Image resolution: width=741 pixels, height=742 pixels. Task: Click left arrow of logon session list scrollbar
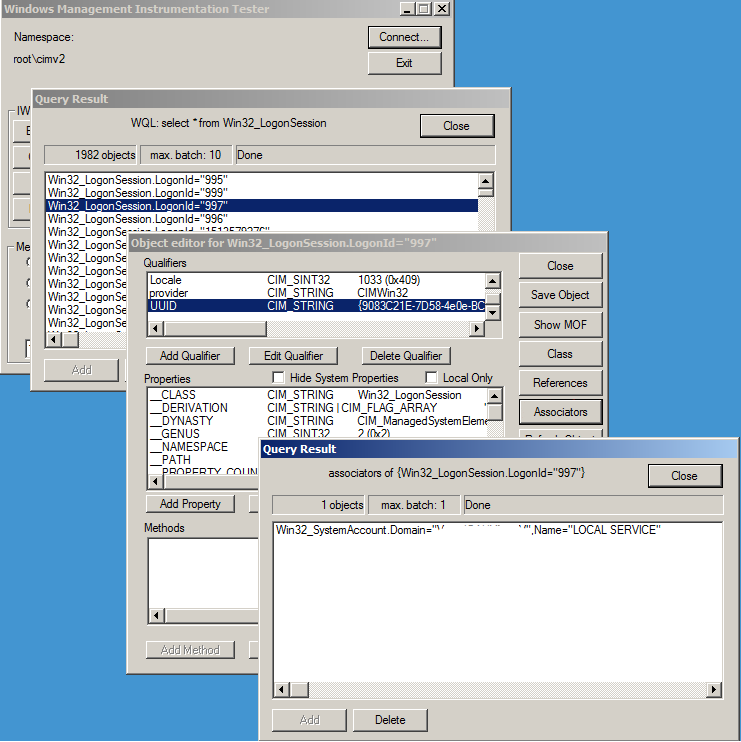(54, 339)
